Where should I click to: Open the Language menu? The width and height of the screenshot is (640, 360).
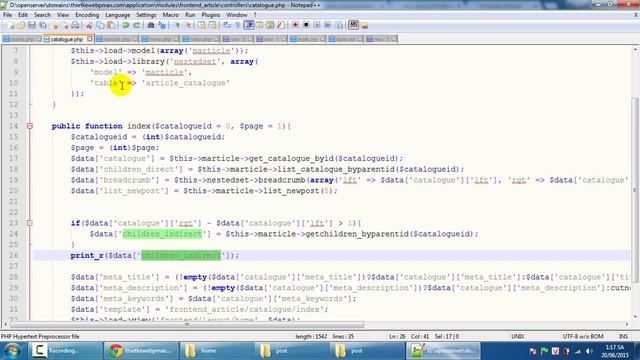(118, 15)
